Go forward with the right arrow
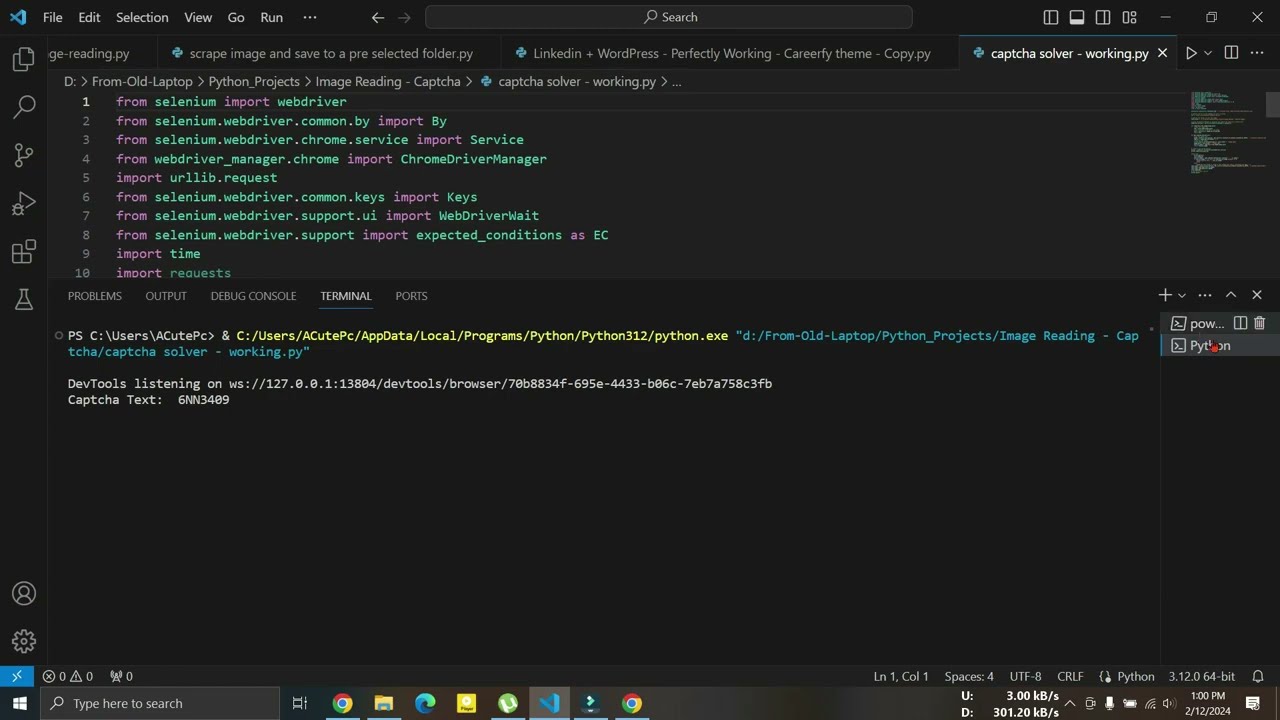1280x720 pixels. click(404, 17)
